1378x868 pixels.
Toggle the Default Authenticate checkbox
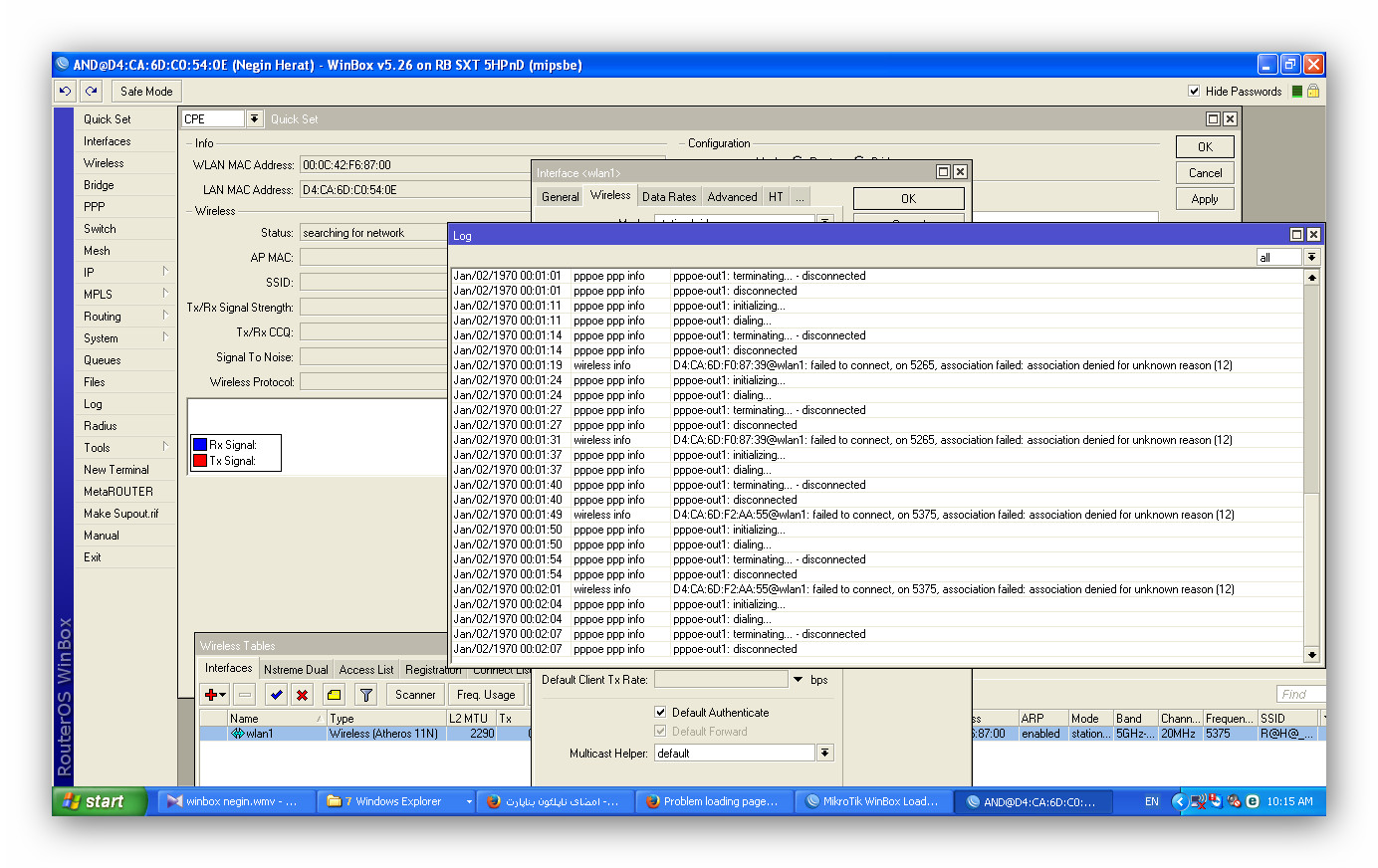(660, 712)
